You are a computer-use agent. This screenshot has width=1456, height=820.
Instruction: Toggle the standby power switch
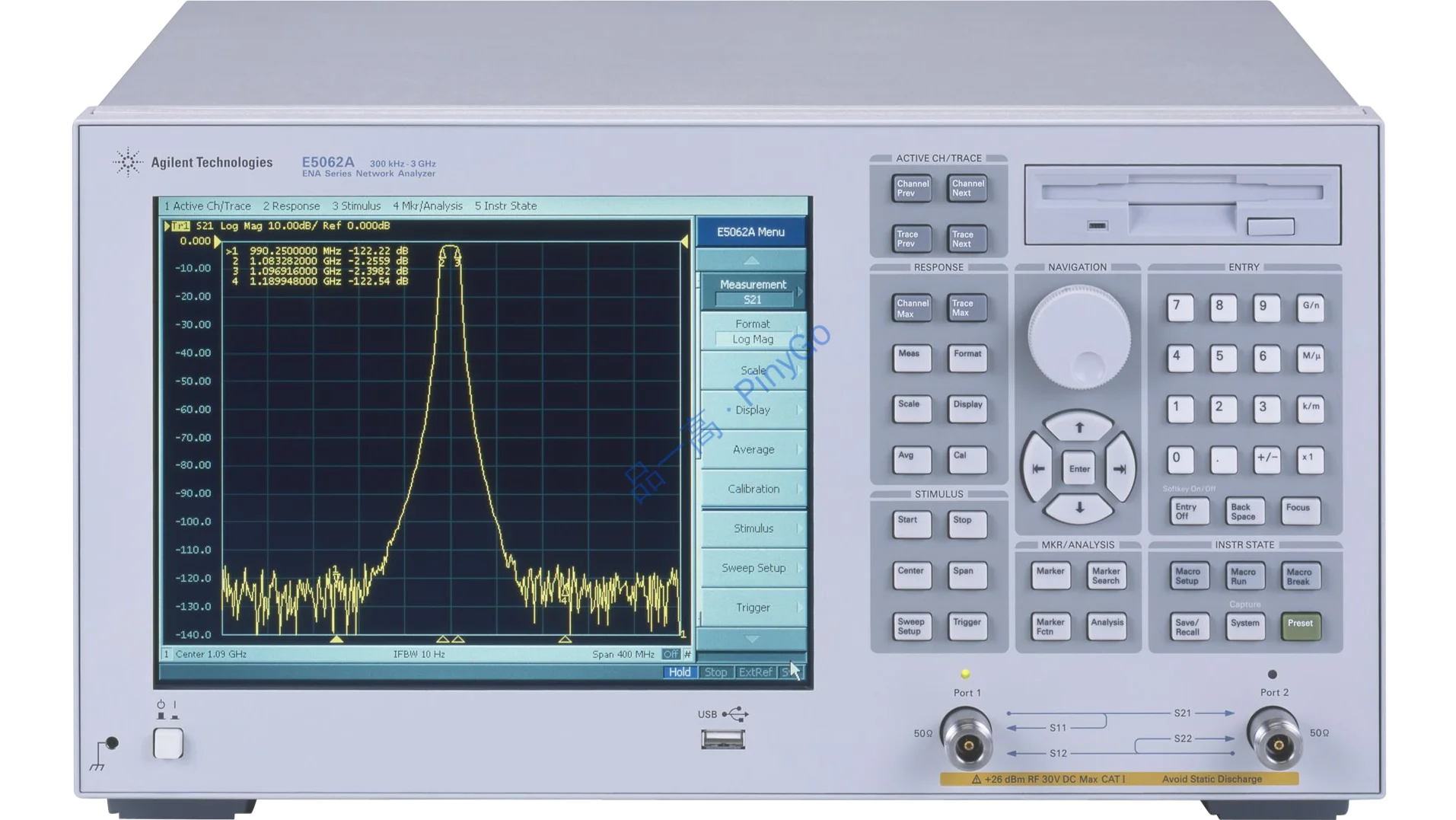pyautogui.click(x=168, y=743)
